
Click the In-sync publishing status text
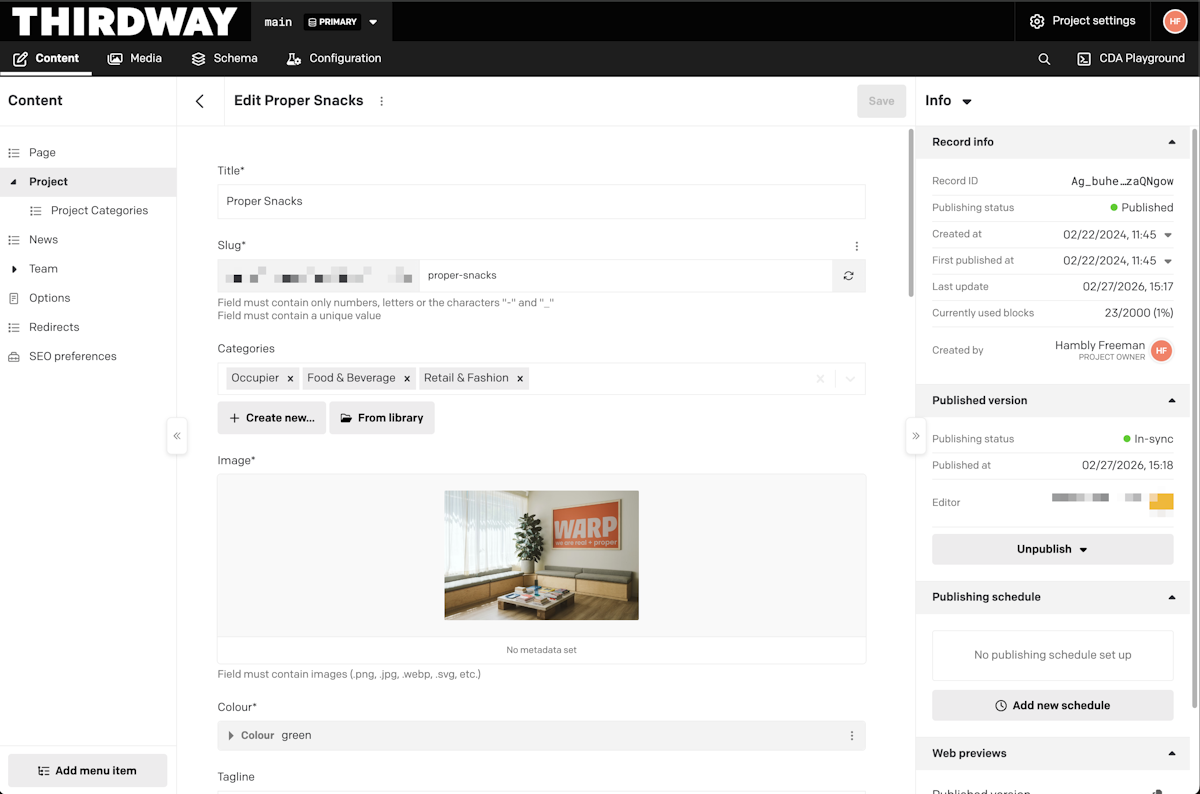tap(1153, 439)
